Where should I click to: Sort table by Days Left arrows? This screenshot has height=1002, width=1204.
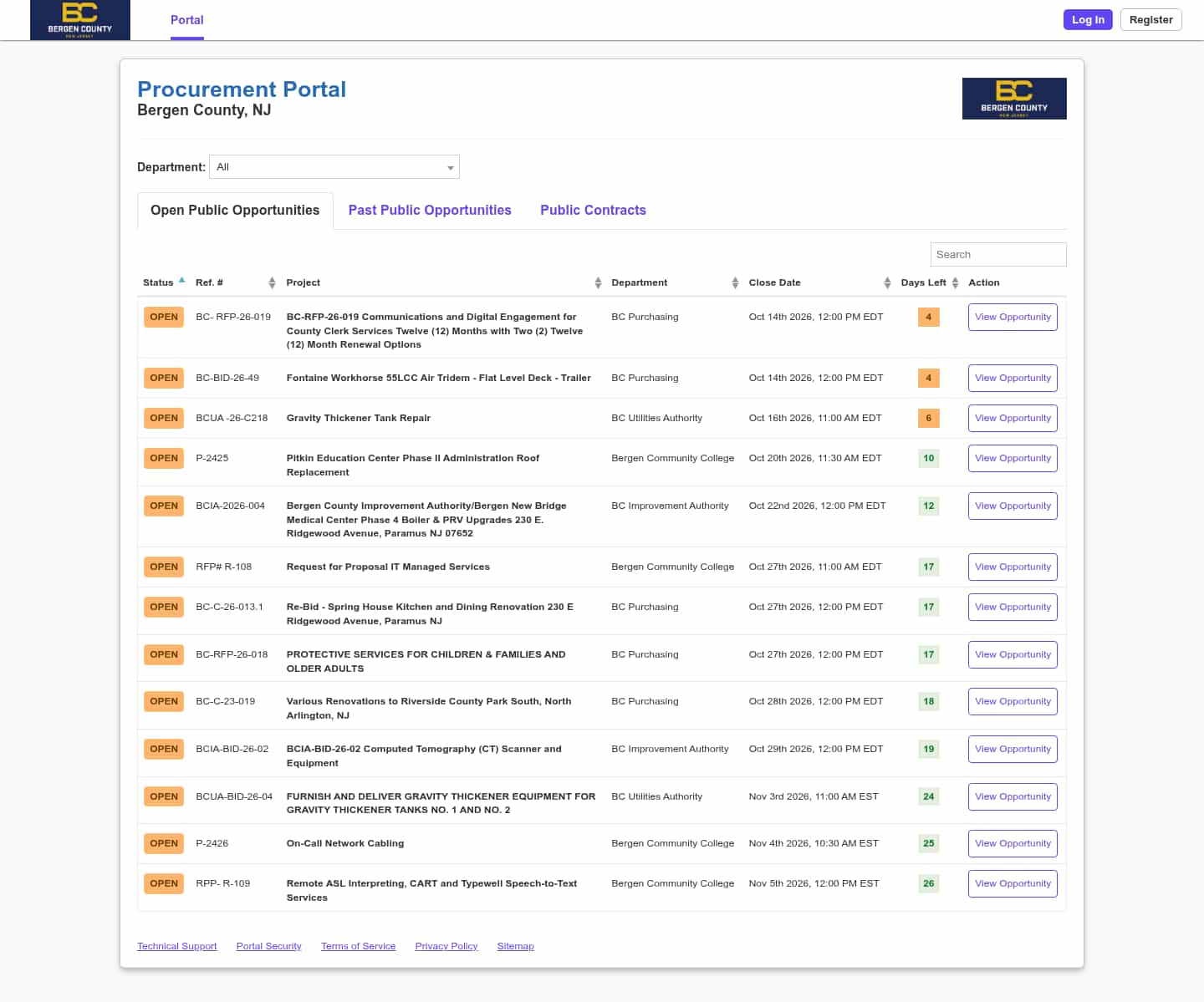click(955, 283)
